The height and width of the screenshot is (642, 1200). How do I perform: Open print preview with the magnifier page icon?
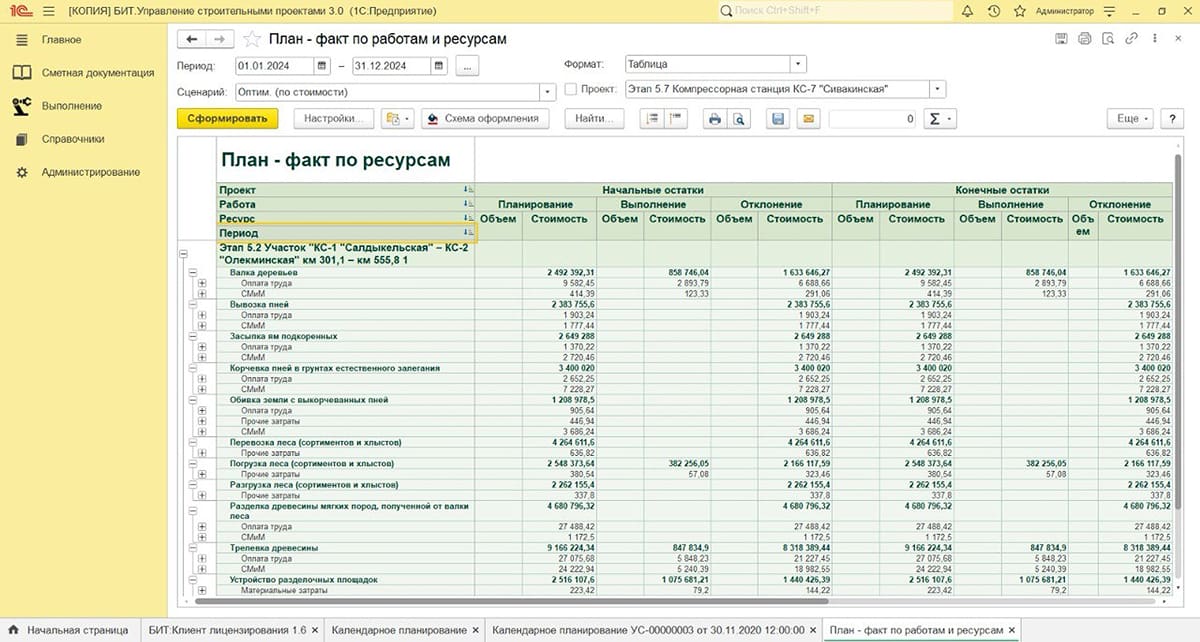(739, 118)
